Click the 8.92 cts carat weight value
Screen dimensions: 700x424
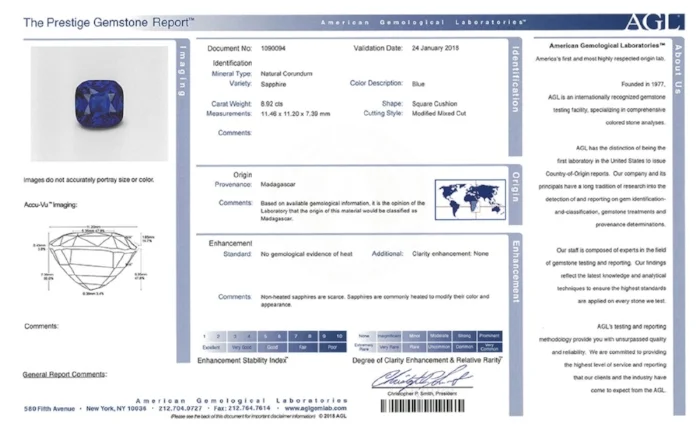tap(272, 104)
